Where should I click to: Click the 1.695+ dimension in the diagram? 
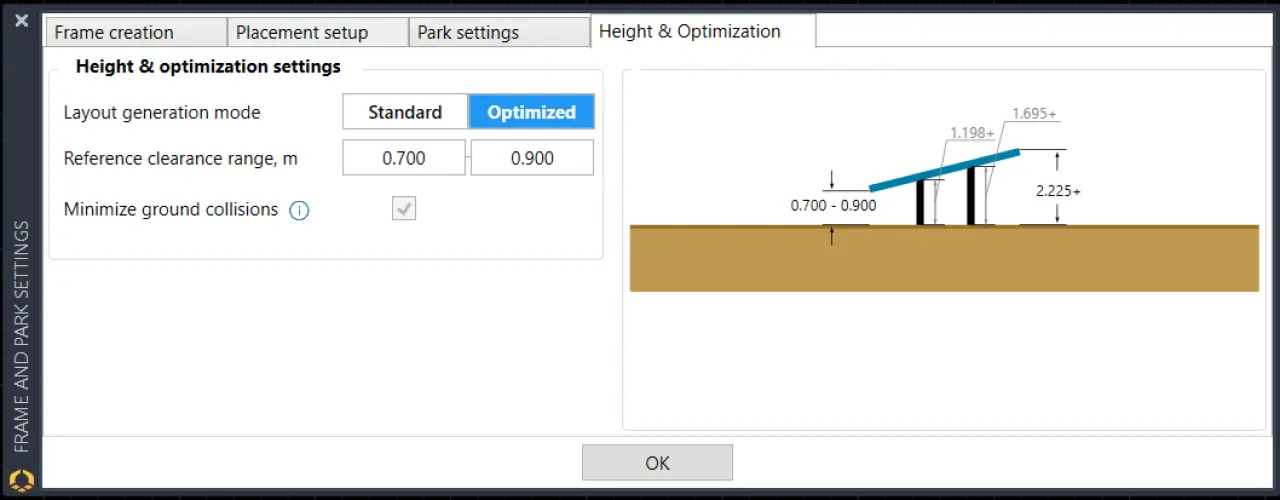tap(1034, 113)
